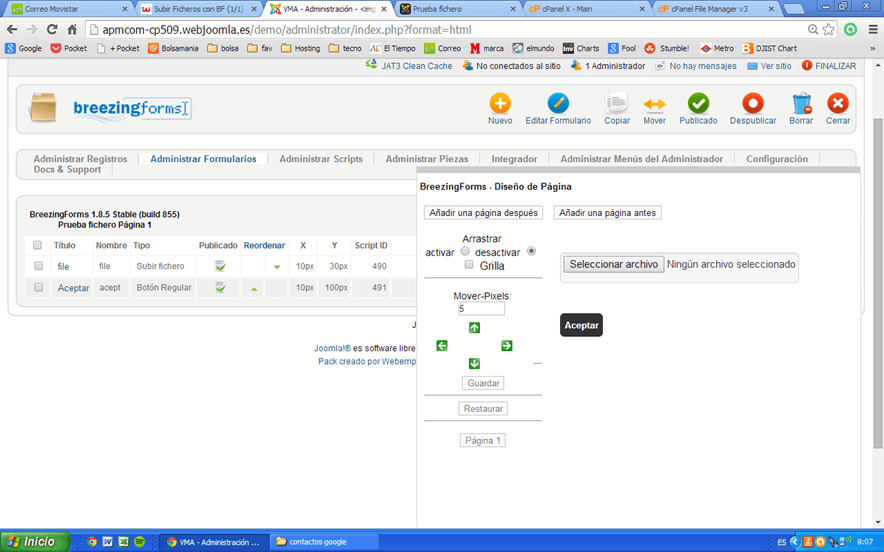Launch Spotify from quick launch
Viewport: 884px width, 552px height.
point(139,542)
